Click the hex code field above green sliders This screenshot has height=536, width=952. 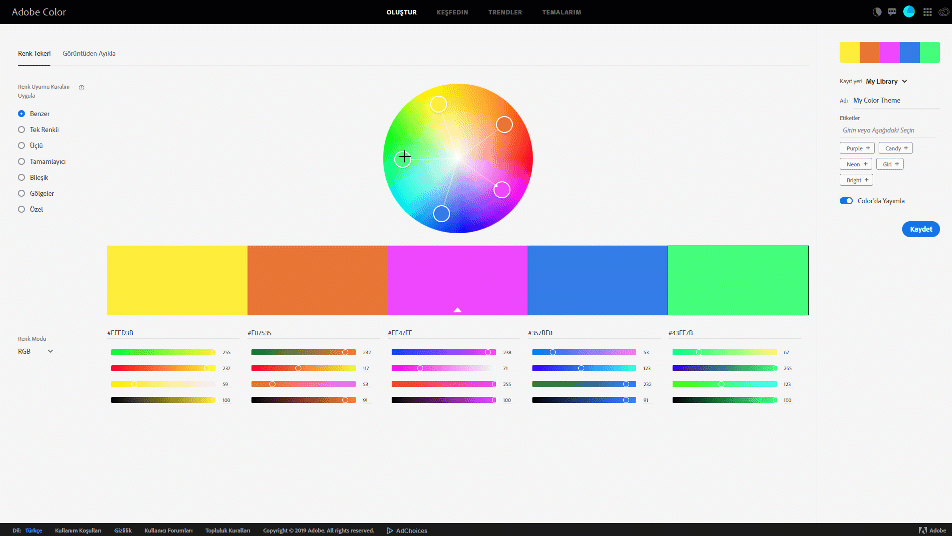coord(735,333)
